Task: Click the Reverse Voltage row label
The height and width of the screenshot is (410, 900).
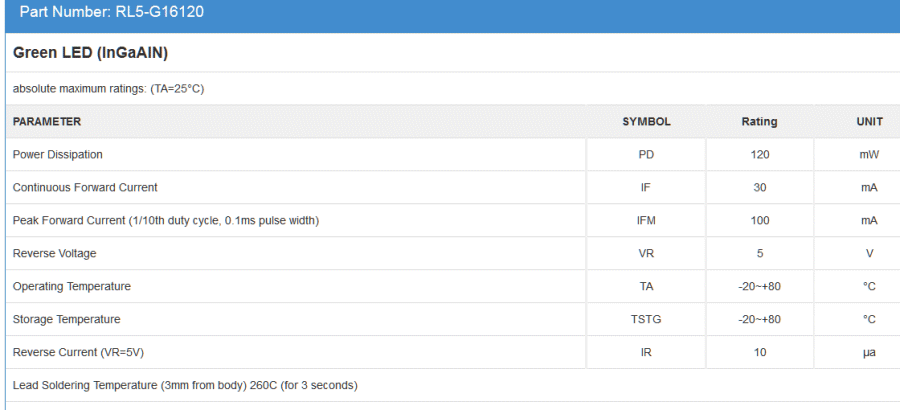Action: click(54, 254)
